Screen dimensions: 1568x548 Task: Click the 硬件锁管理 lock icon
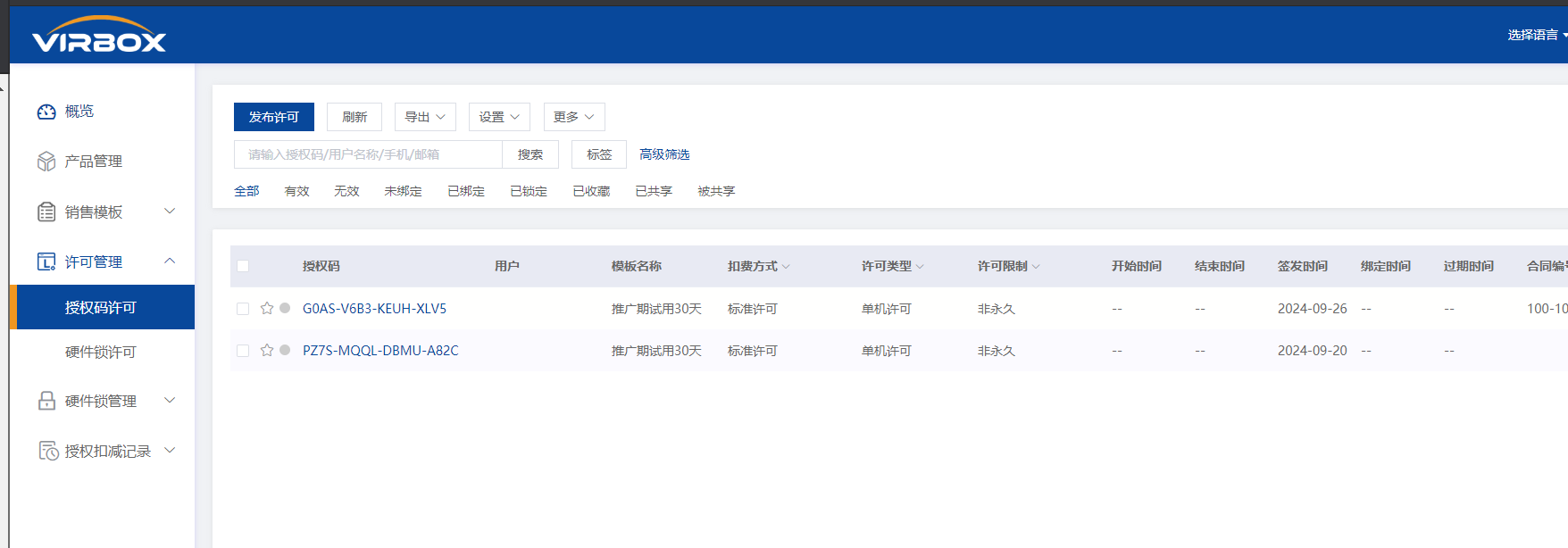[x=46, y=401]
